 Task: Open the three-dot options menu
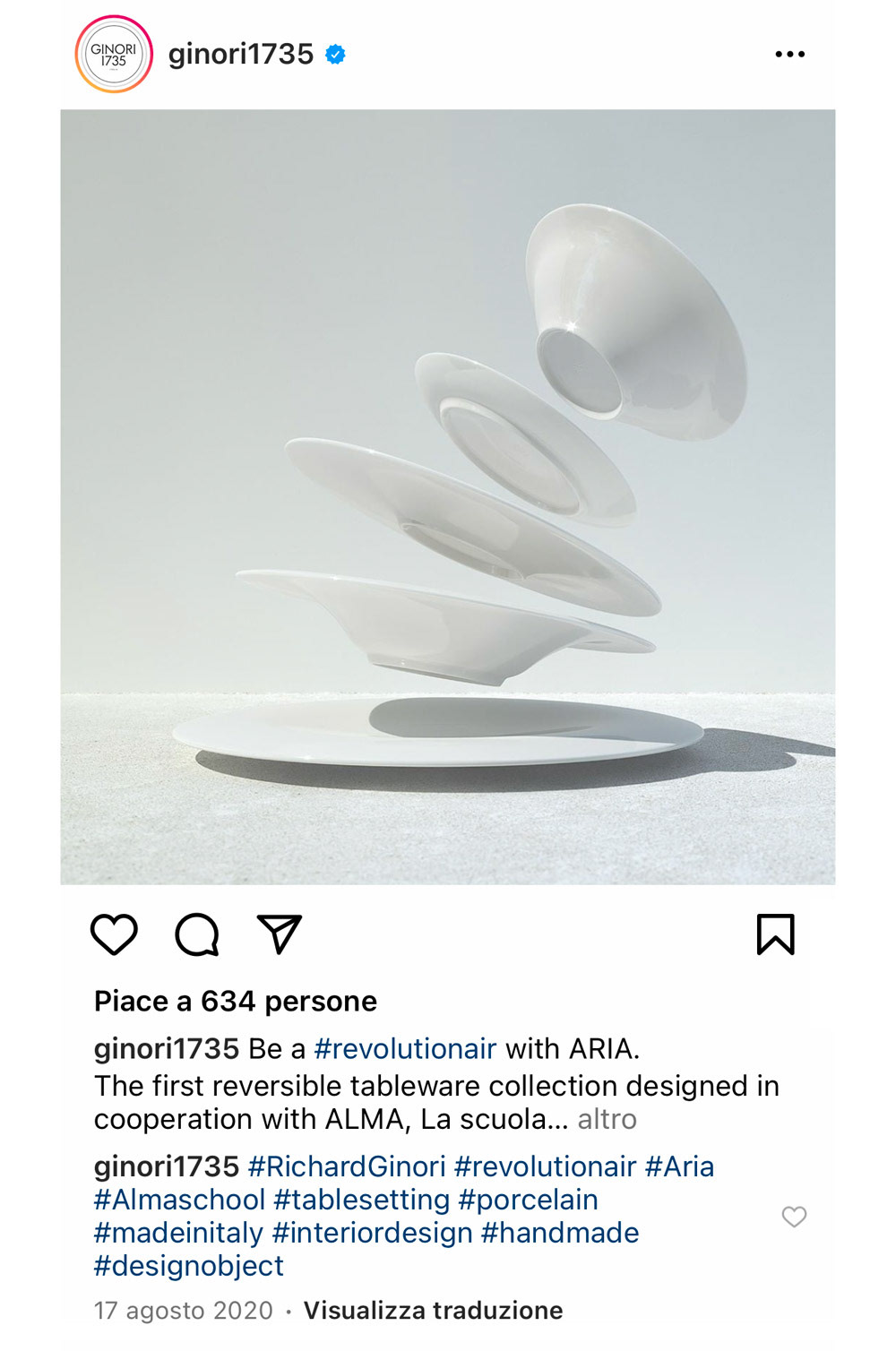coord(789,55)
